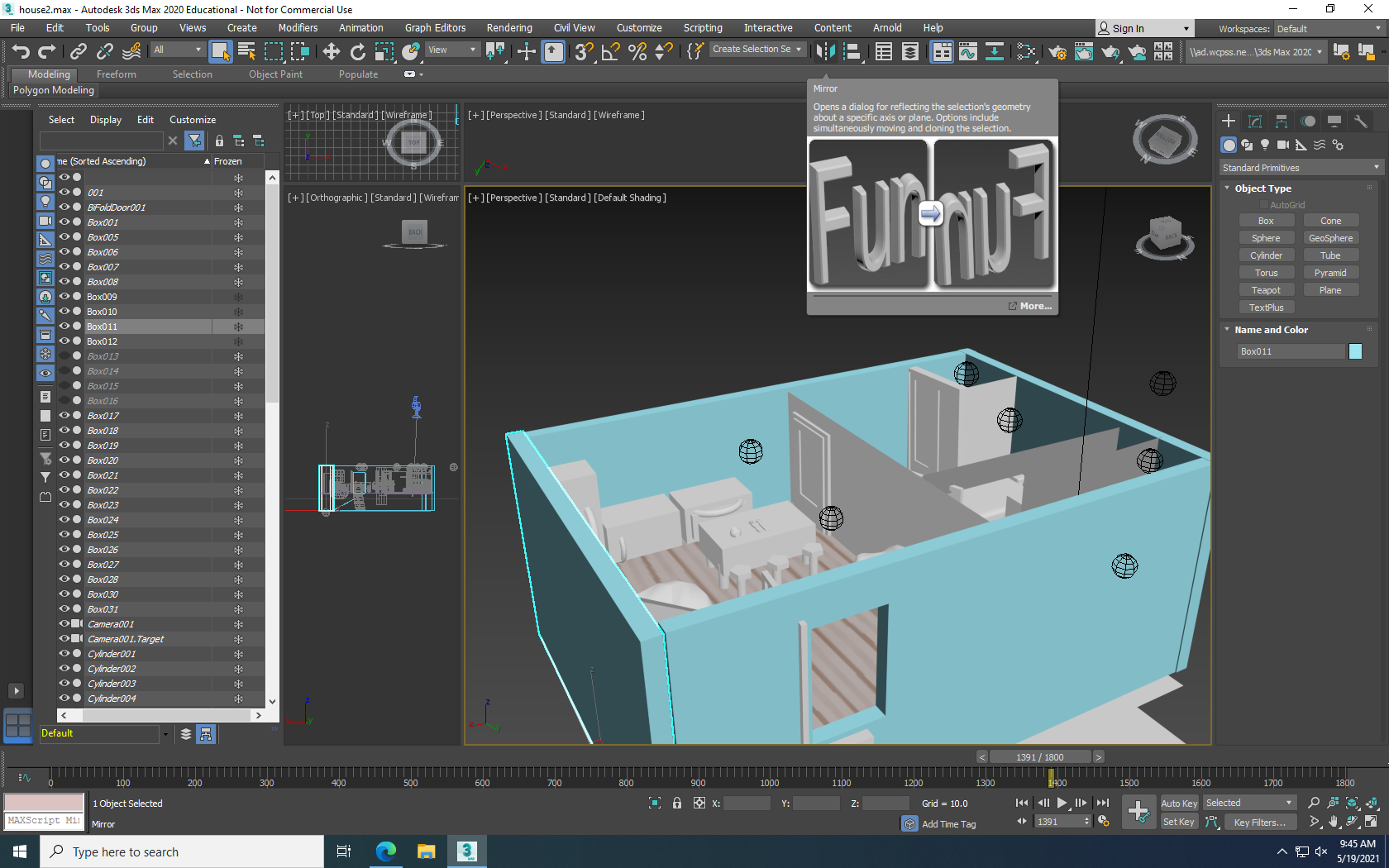Toggle Auto Key animation mode
The image size is (1389, 868).
tap(1179, 803)
